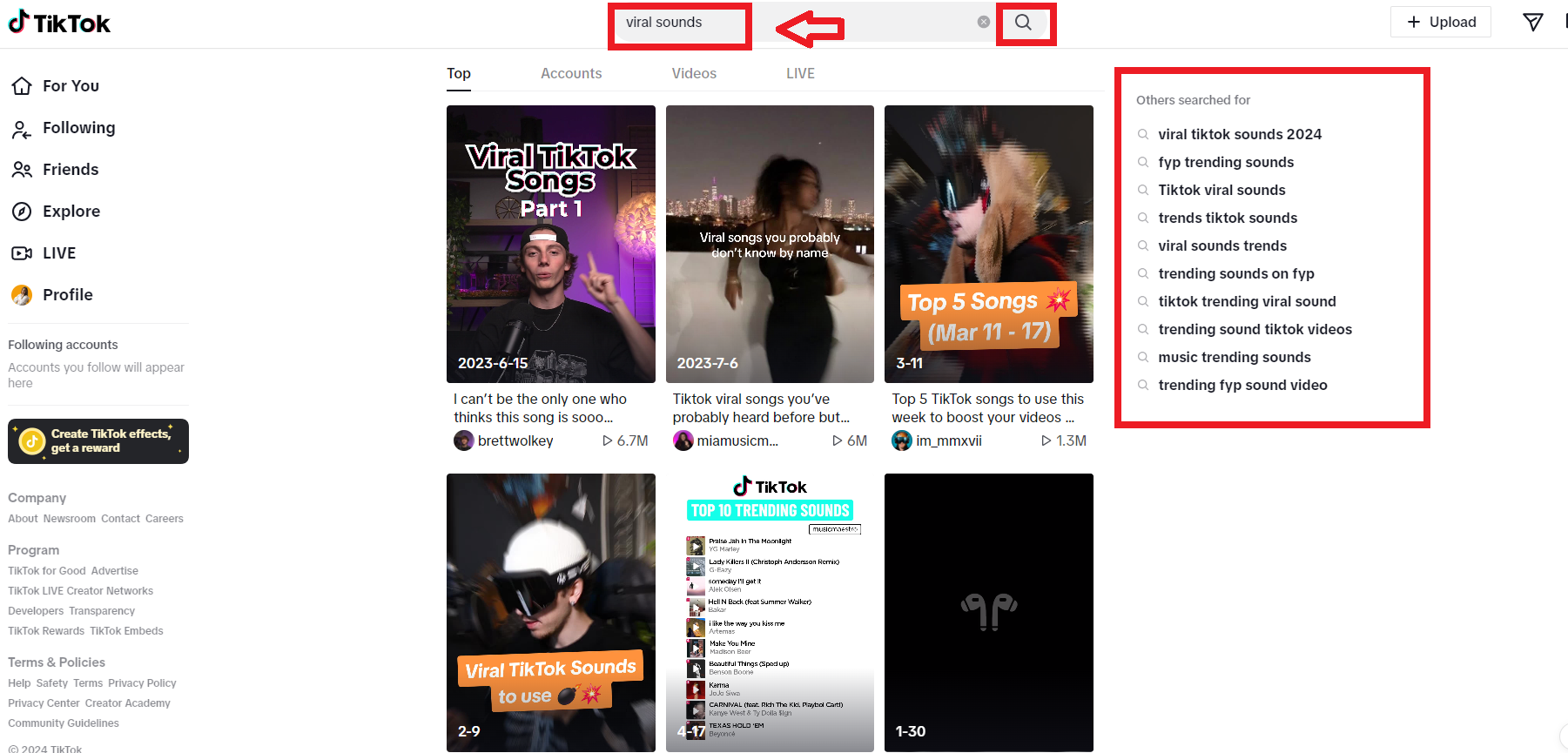The width and height of the screenshot is (1568, 753).
Task: Search suggestion viral tiktok sounds 2024
Action: point(1240,134)
